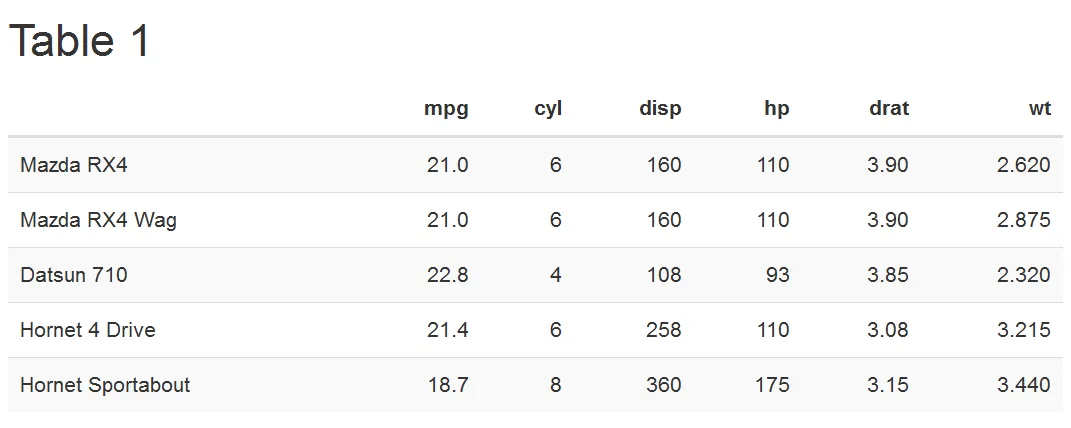Image resolution: width=1071 pixels, height=428 pixels.
Task: Select the 360 disp value for Hornet Sportabout
Action: pyautogui.click(x=663, y=385)
